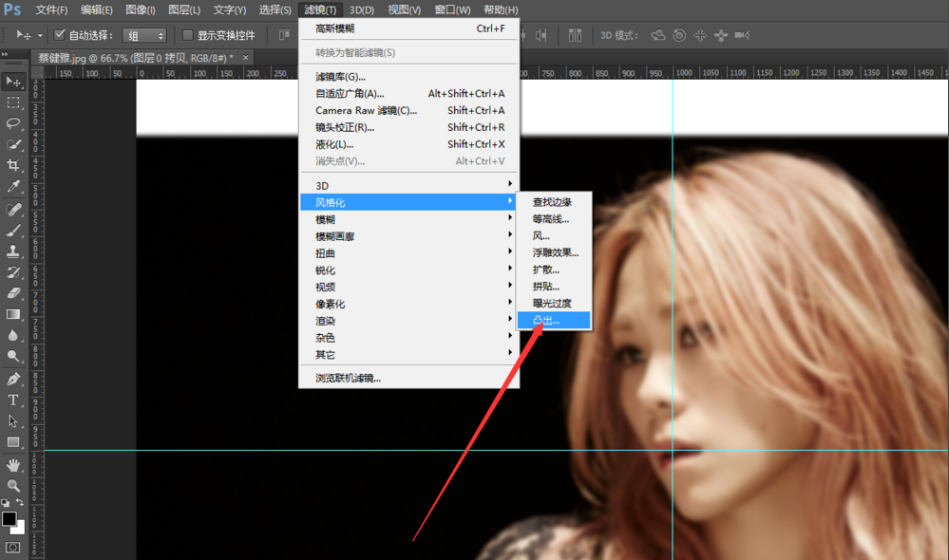Select the Quick Selection tool

(13, 145)
